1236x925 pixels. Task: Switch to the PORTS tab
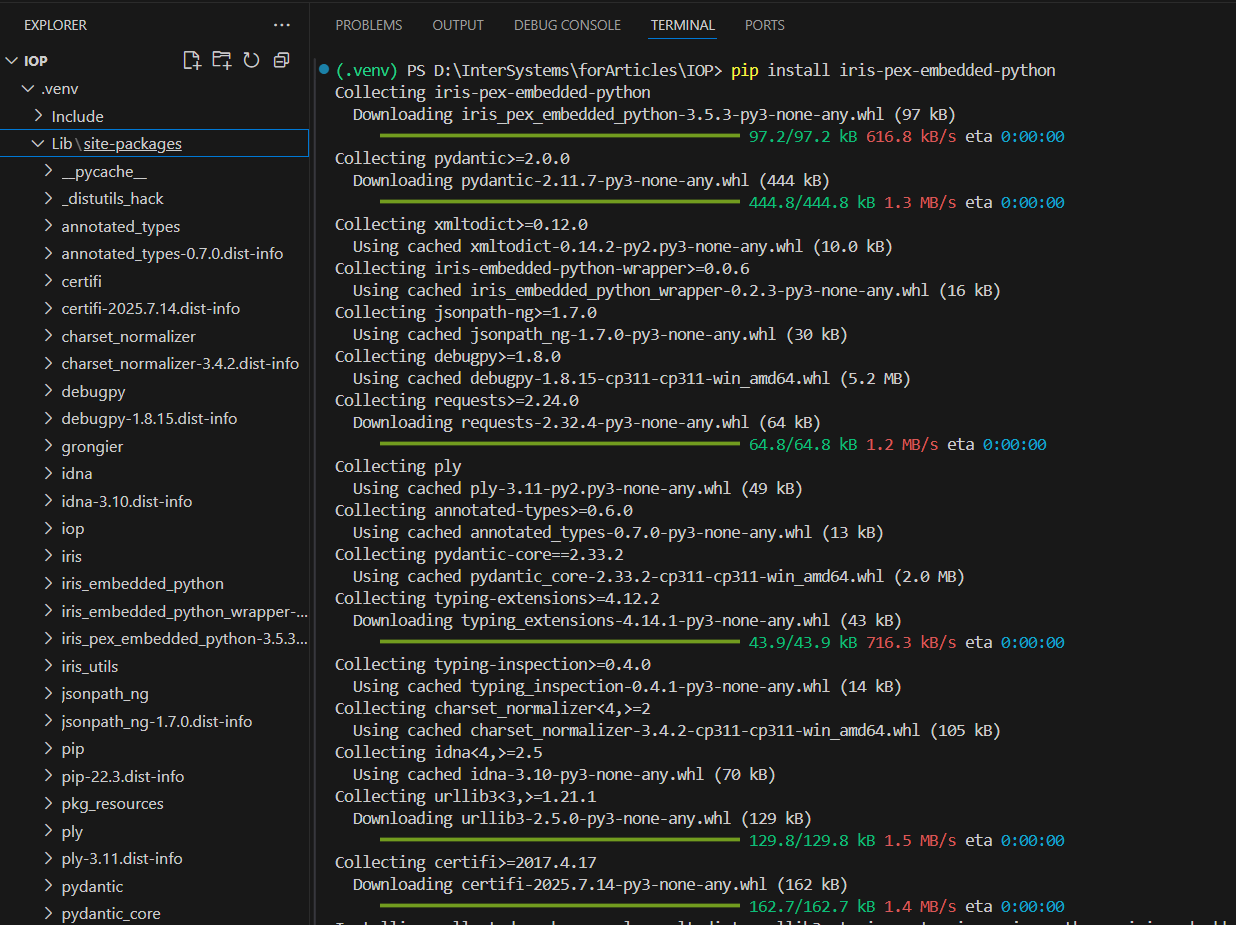coord(765,25)
